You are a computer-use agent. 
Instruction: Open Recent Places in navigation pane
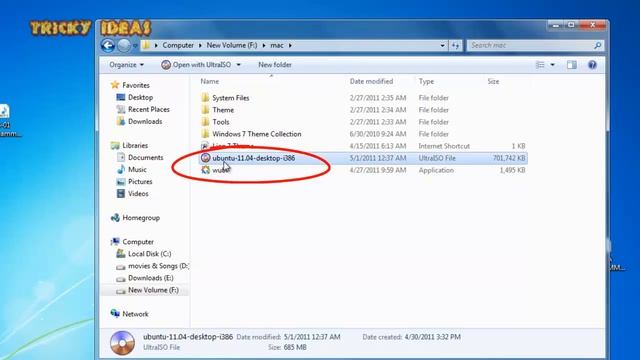tap(149, 109)
